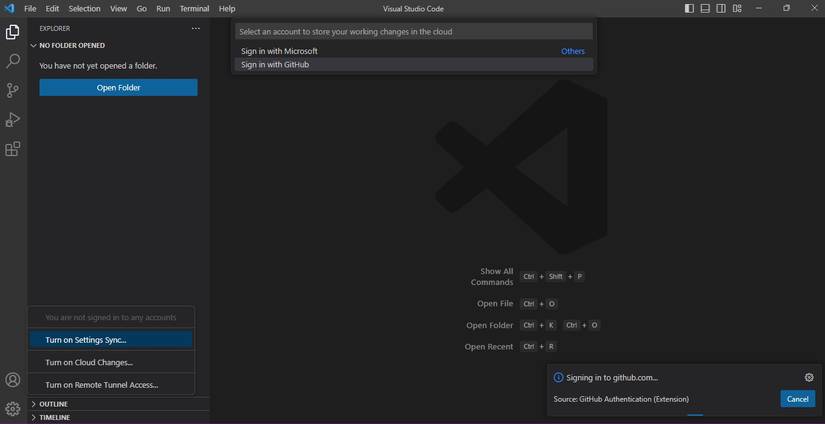825x424 pixels.
Task: Choose Sign in with GitHub option
Action: coord(275,65)
